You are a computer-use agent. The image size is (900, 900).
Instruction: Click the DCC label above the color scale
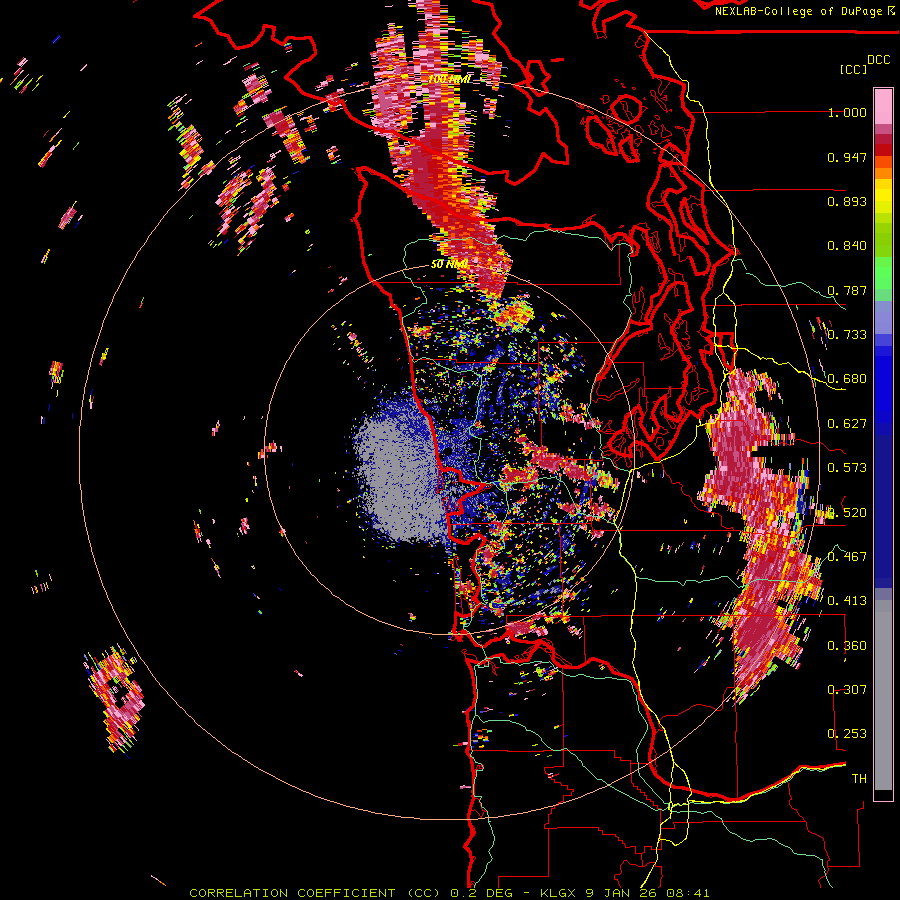click(878, 60)
